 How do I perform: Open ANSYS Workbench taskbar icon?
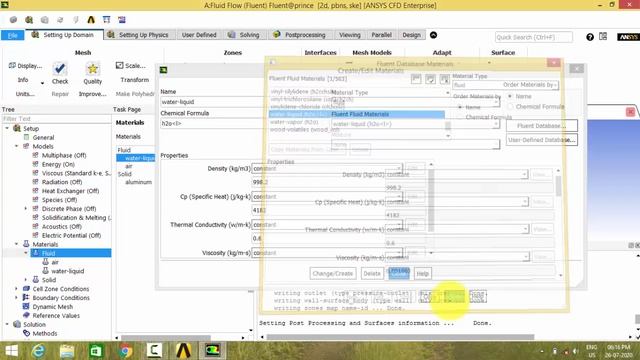[183, 350]
